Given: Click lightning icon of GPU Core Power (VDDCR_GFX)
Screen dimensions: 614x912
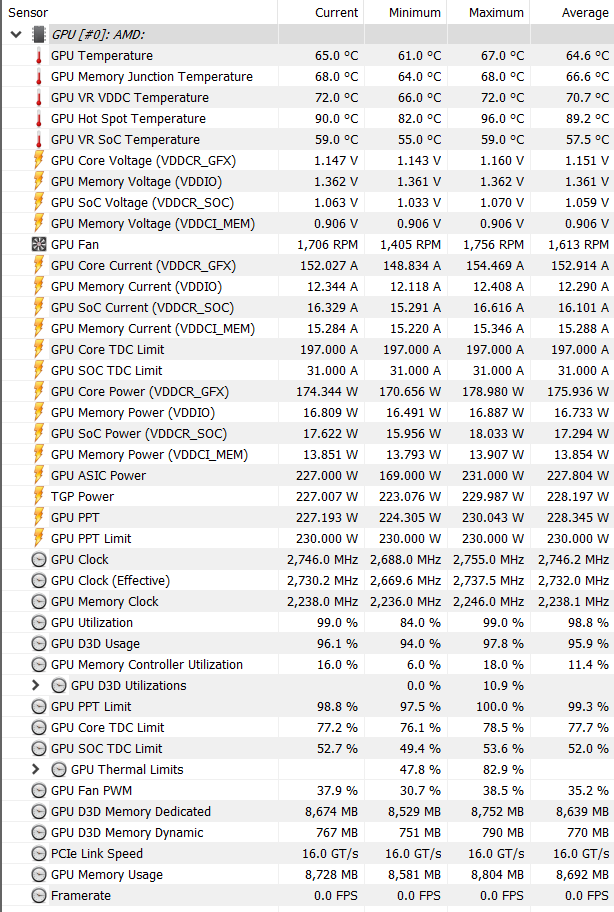Looking at the screenshot, I should tap(38, 391).
